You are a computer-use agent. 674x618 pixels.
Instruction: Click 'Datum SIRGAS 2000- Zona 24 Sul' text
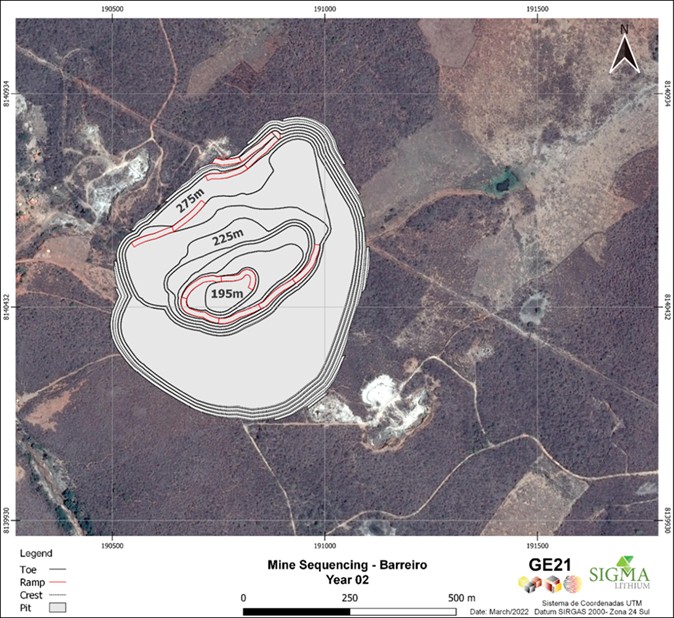pyautogui.click(x=592, y=612)
